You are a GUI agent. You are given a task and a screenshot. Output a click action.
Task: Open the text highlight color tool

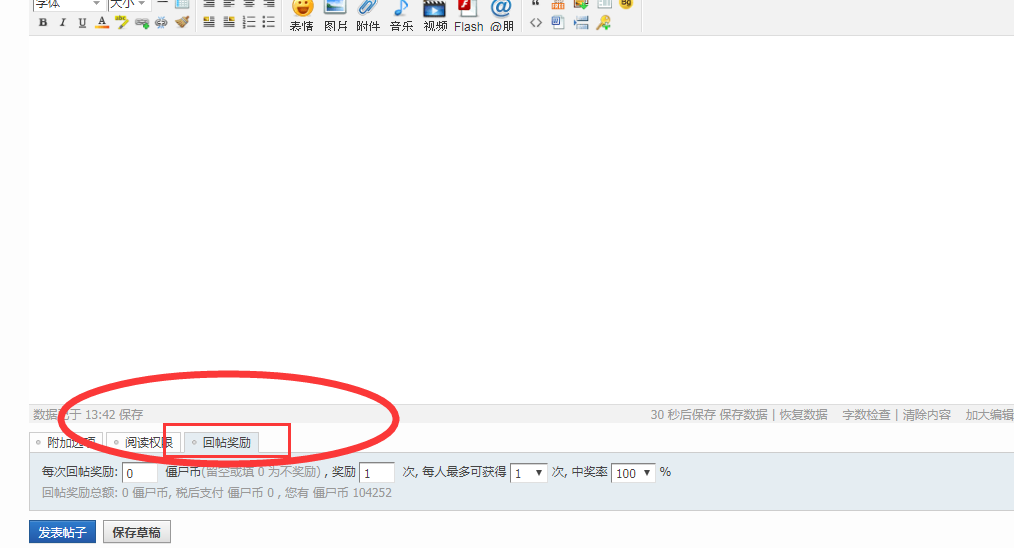click(122, 22)
